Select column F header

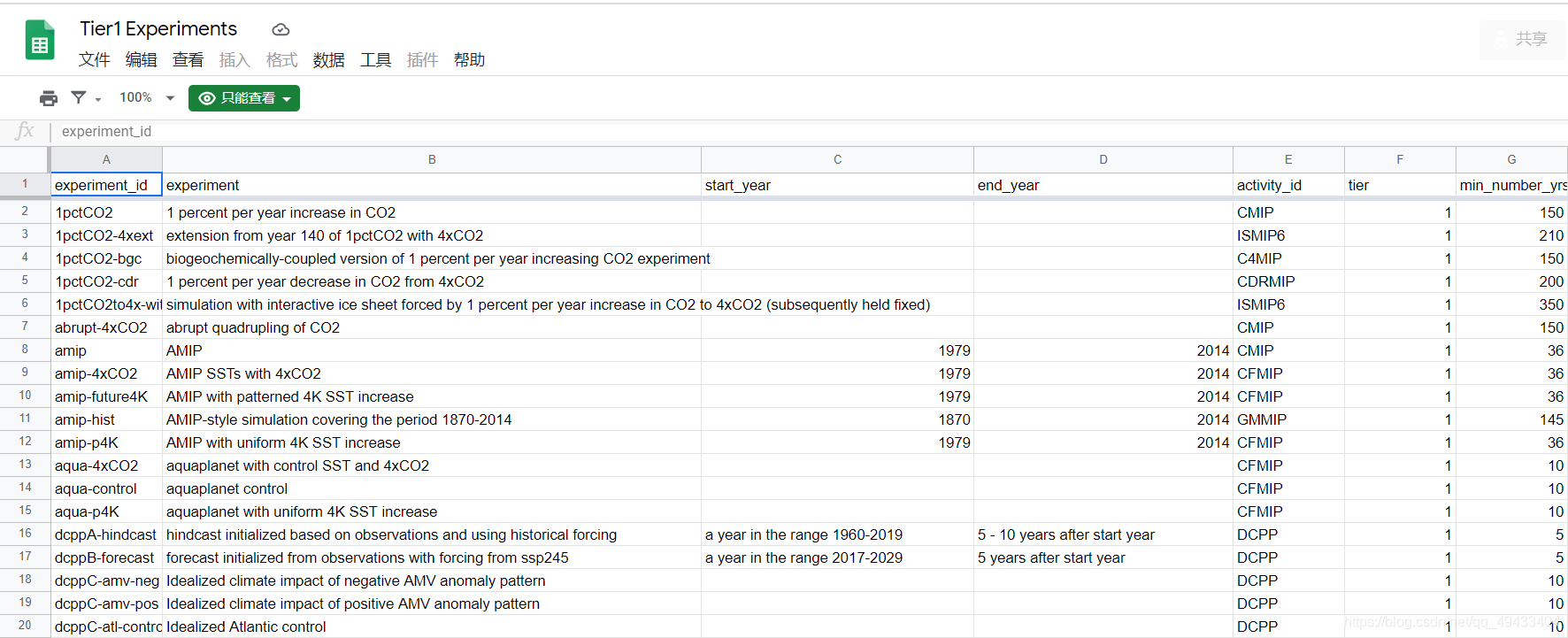pyautogui.click(x=1400, y=159)
